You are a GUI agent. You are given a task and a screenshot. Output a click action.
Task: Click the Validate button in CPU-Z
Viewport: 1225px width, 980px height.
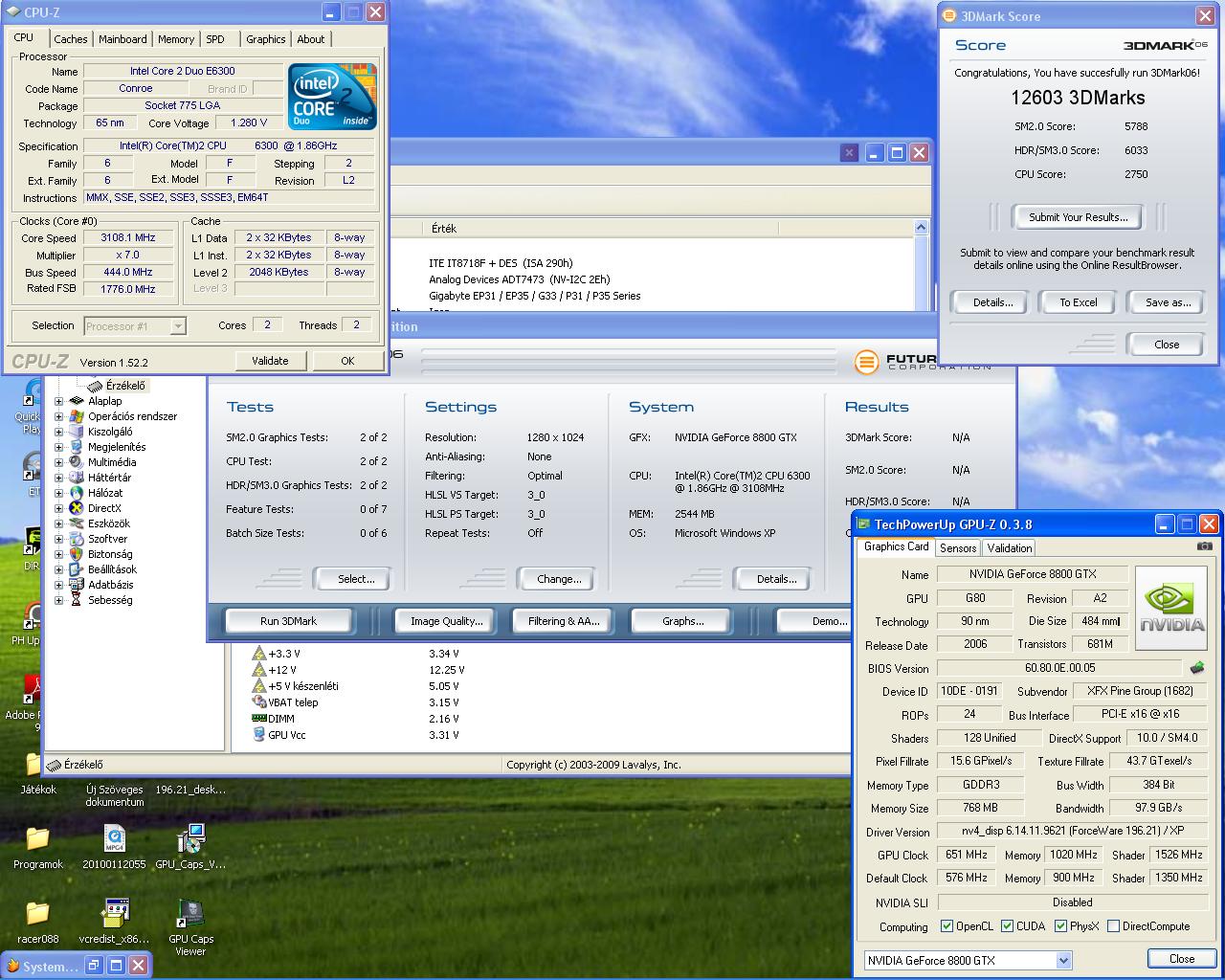coord(270,361)
